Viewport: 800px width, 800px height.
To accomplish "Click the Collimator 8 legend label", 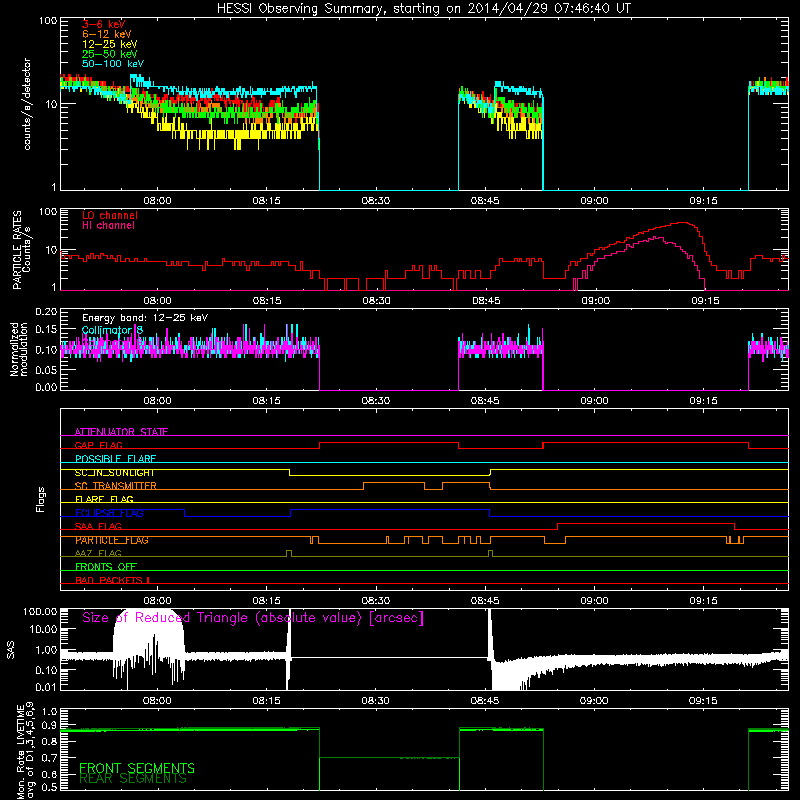I will coord(112,330).
